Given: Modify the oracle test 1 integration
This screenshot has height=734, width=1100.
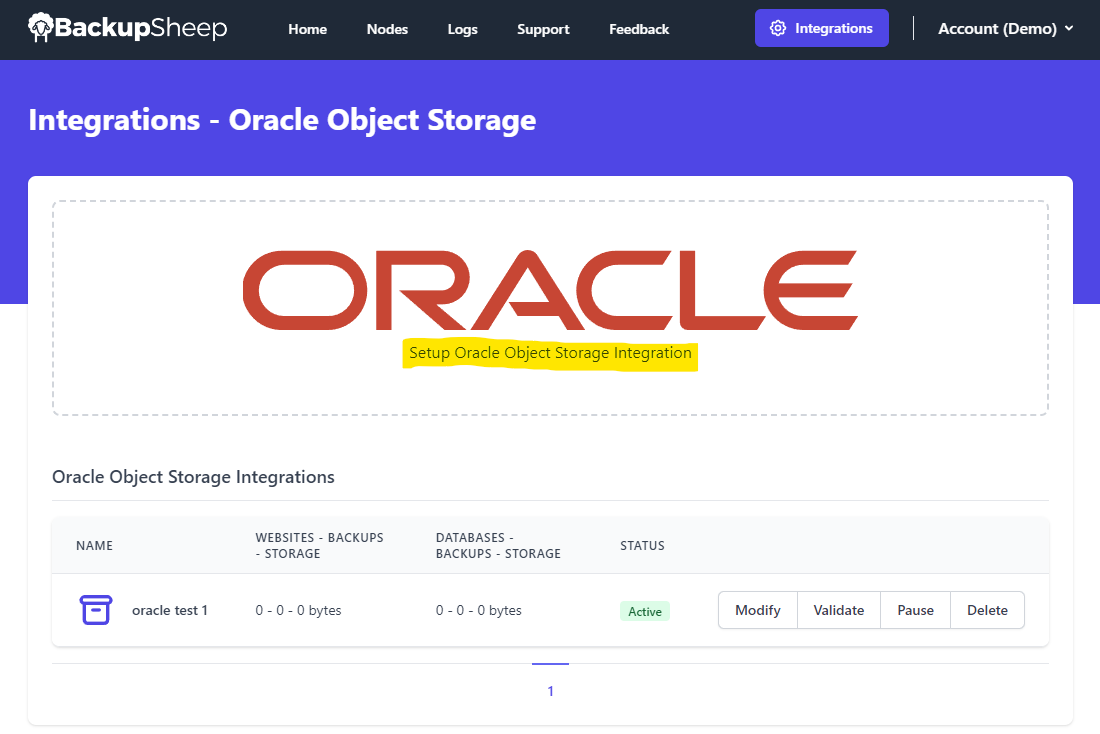Looking at the screenshot, I should (758, 610).
